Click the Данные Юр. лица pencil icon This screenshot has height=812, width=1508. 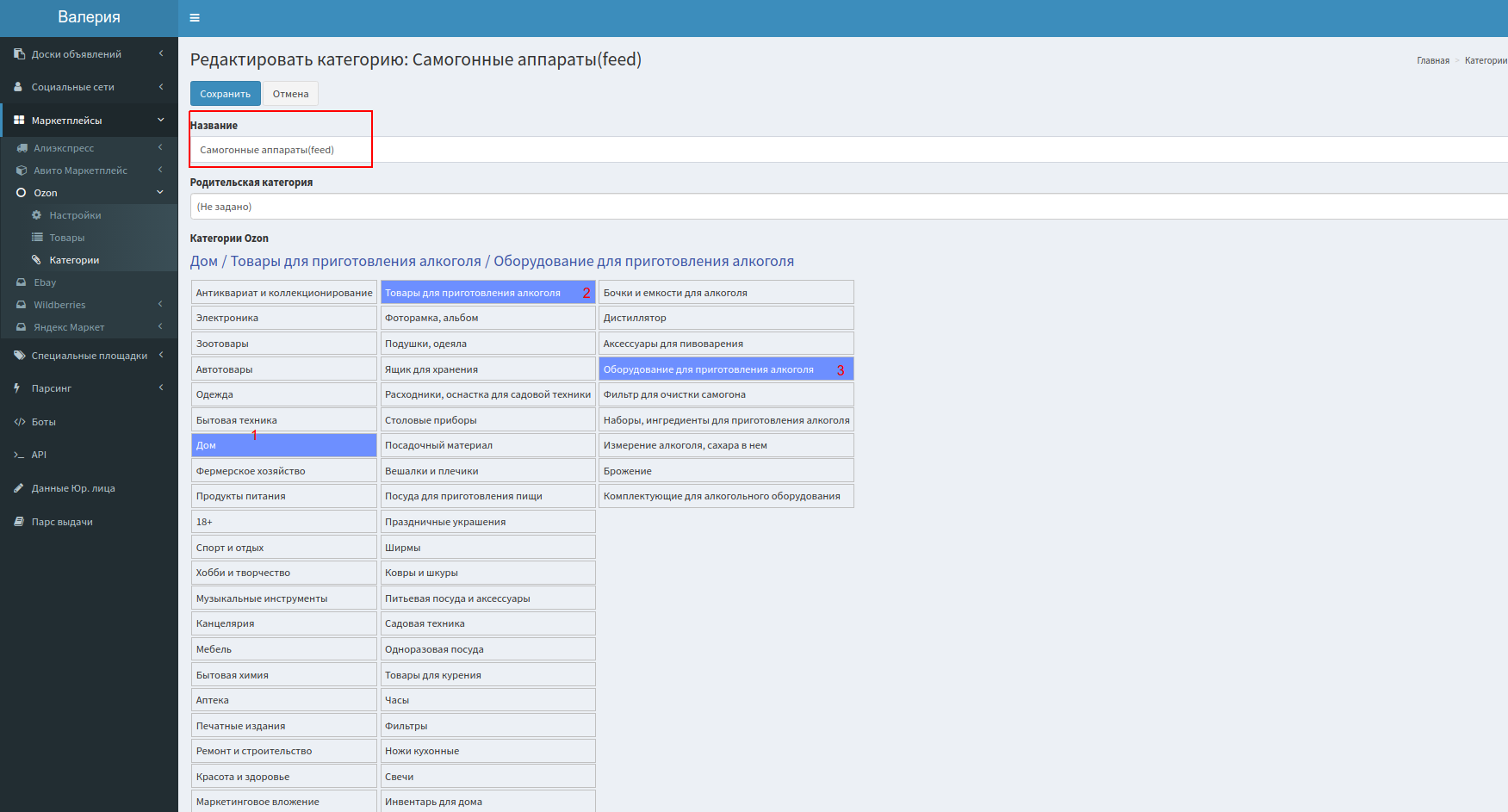pyautogui.click(x=18, y=488)
